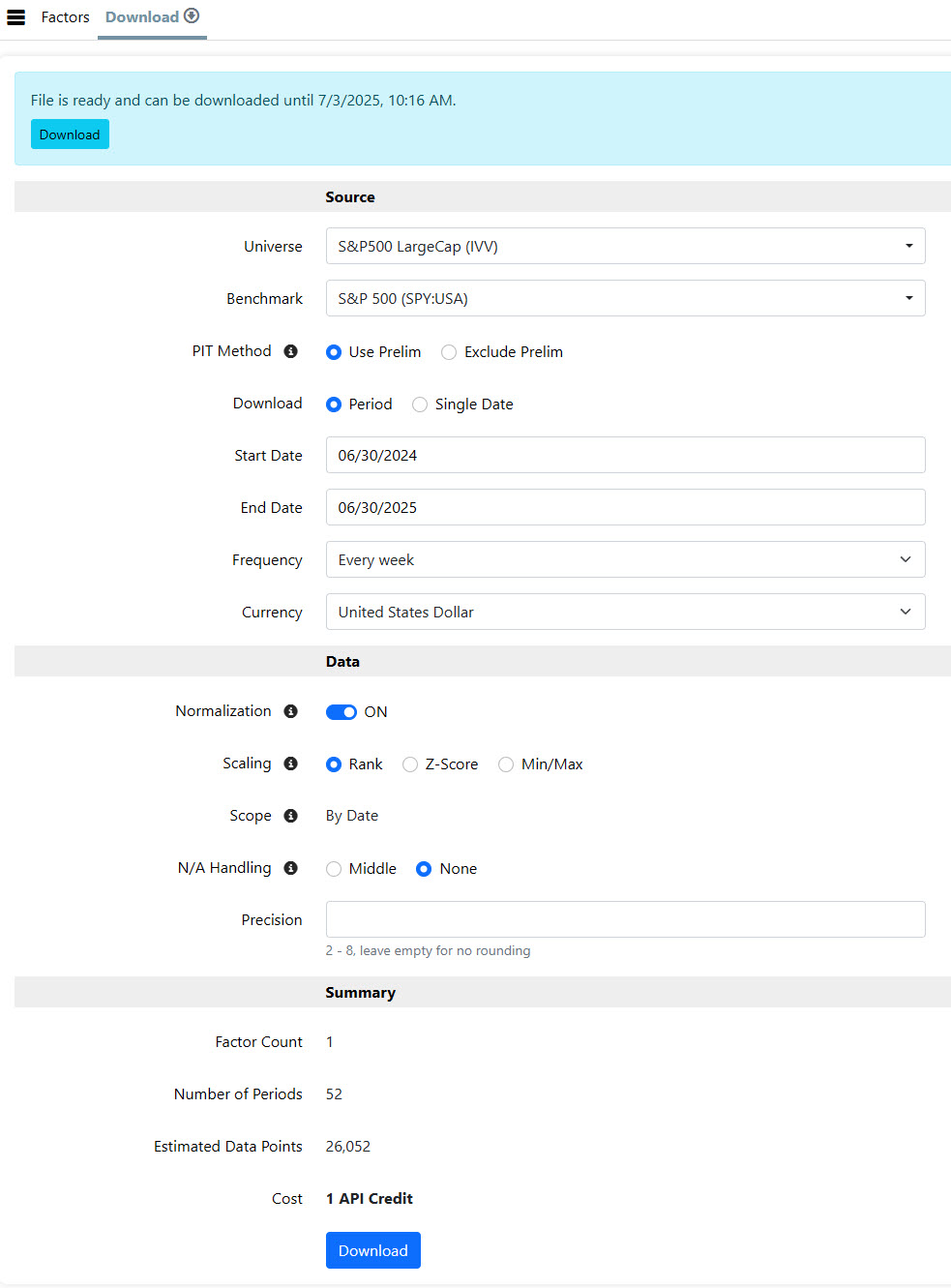951x1288 pixels.
Task: Show Normalization info icon
Action: point(290,711)
